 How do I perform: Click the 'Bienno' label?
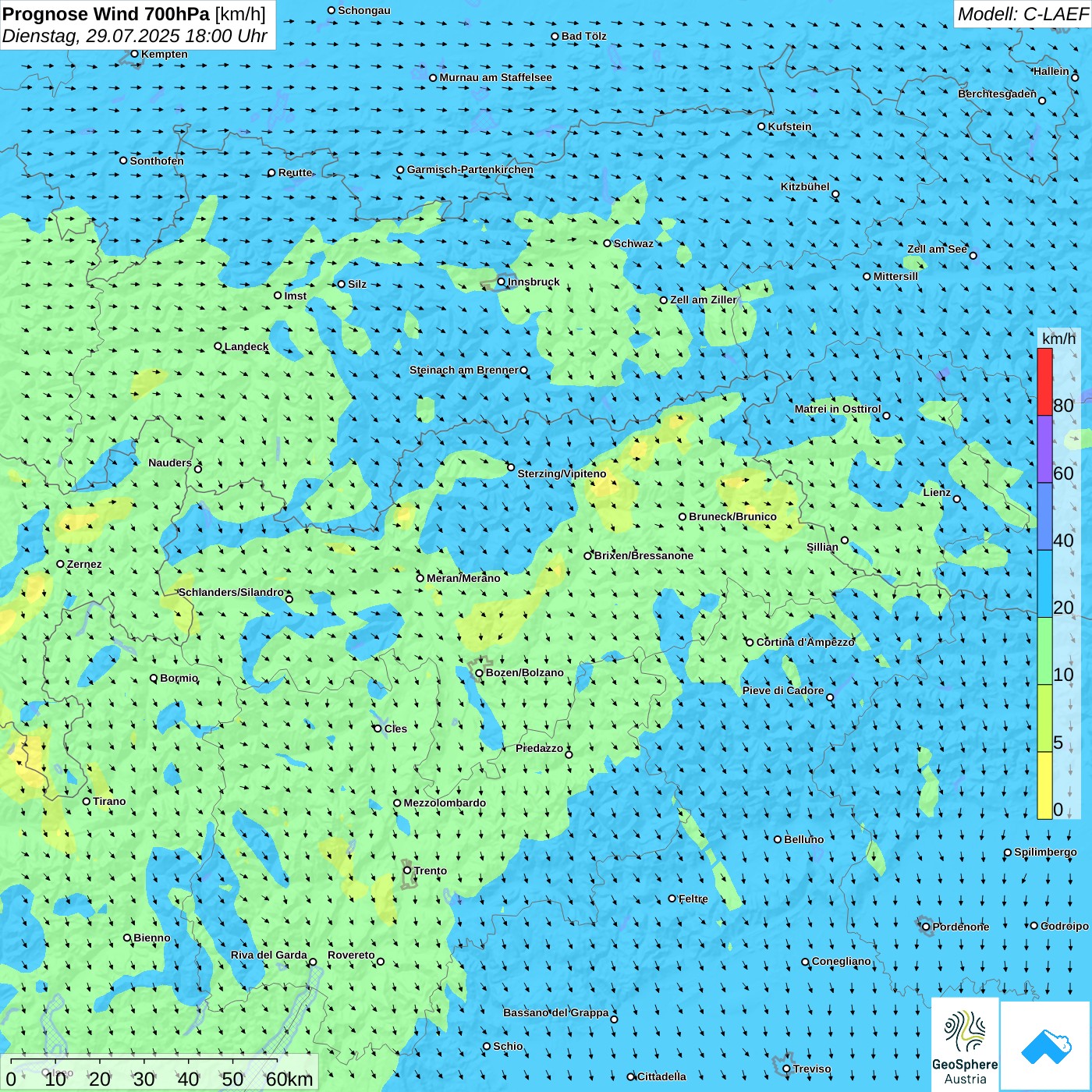click(x=151, y=938)
